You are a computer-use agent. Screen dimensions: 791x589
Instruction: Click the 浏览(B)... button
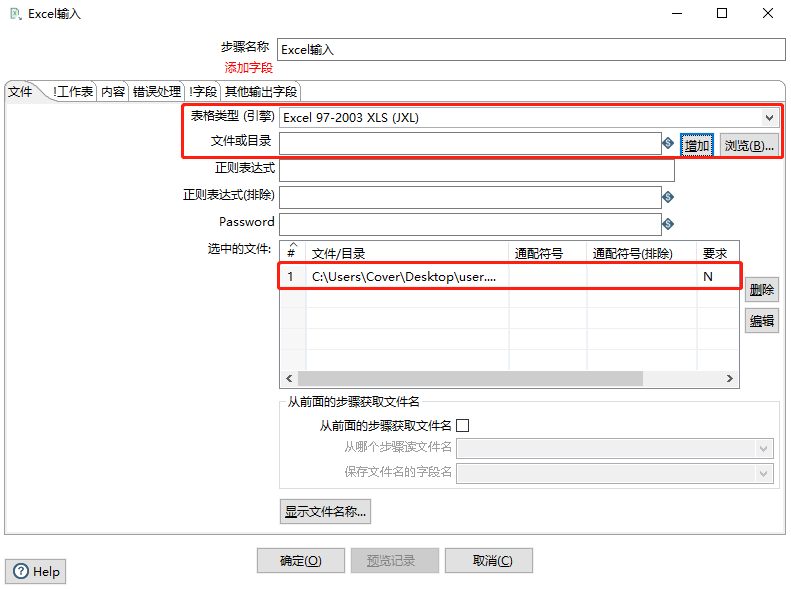pyautogui.click(x=749, y=146)
